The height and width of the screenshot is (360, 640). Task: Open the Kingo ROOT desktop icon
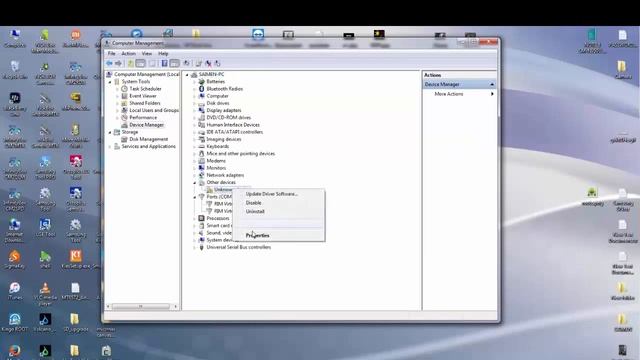pyautogui.click(x=15, y=322)
